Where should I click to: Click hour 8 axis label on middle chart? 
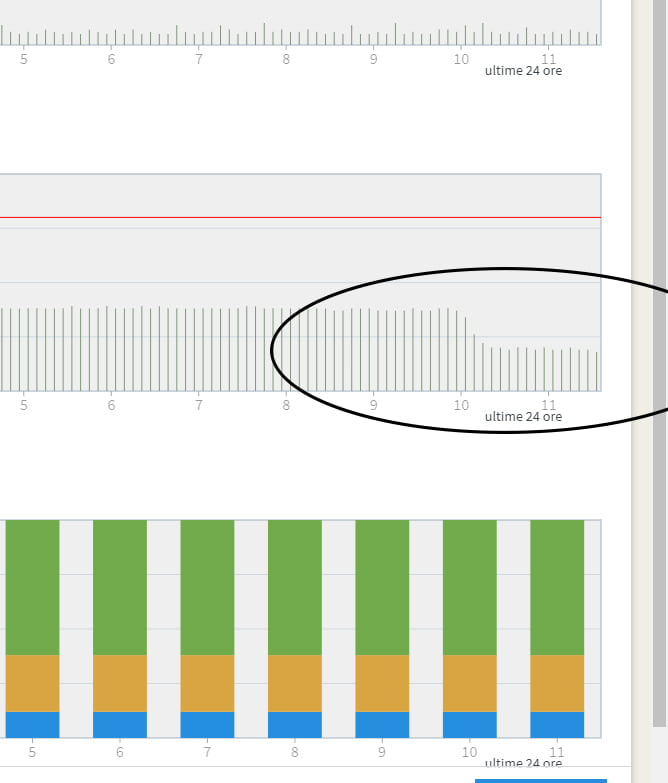[286, 405]
